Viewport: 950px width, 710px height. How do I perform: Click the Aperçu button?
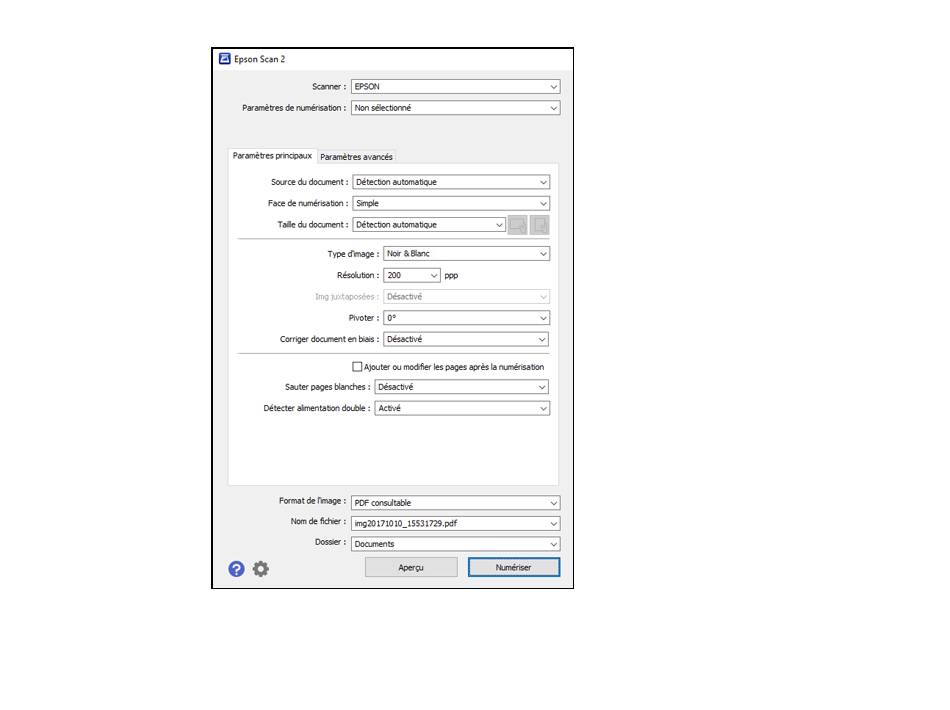click(x=411, y=568)
